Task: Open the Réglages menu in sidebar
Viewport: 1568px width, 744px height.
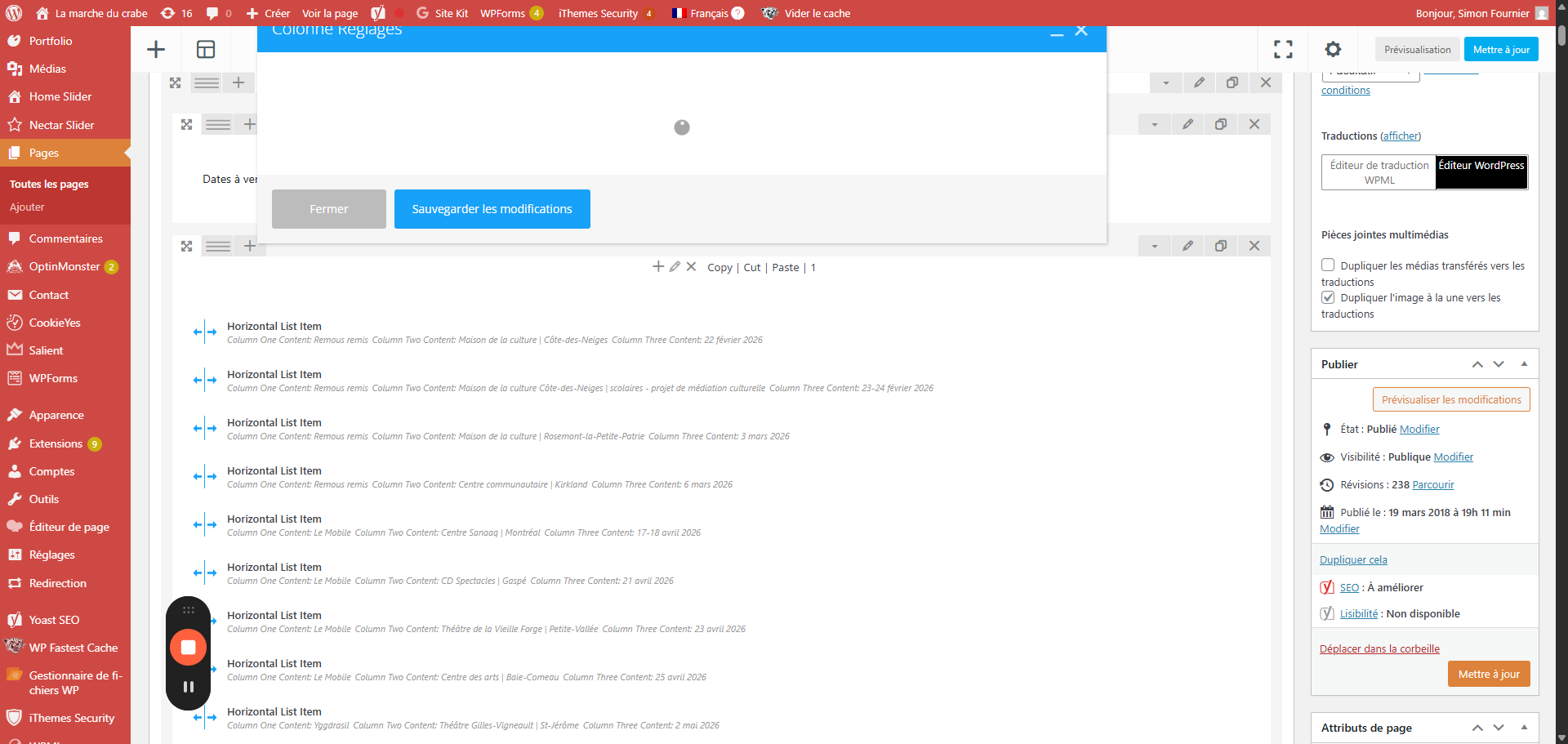Action: click(51, 555)
